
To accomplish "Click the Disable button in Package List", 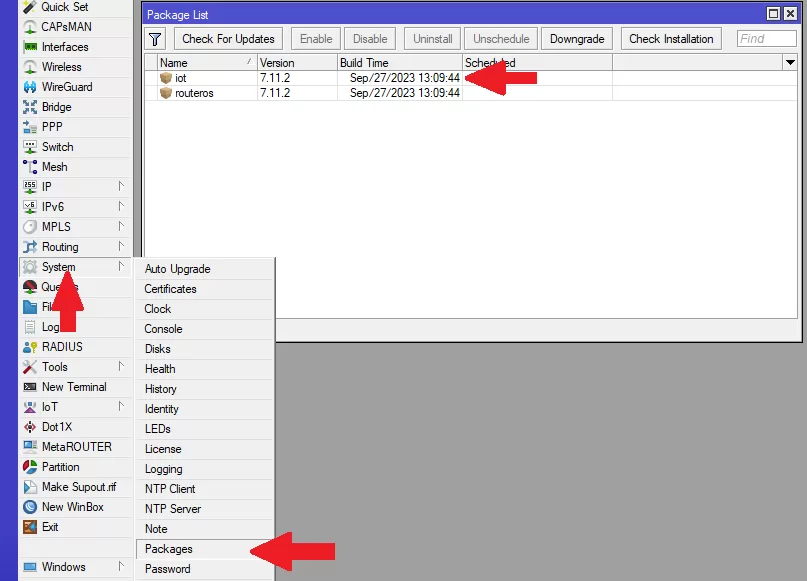I will tap(370, 39).
